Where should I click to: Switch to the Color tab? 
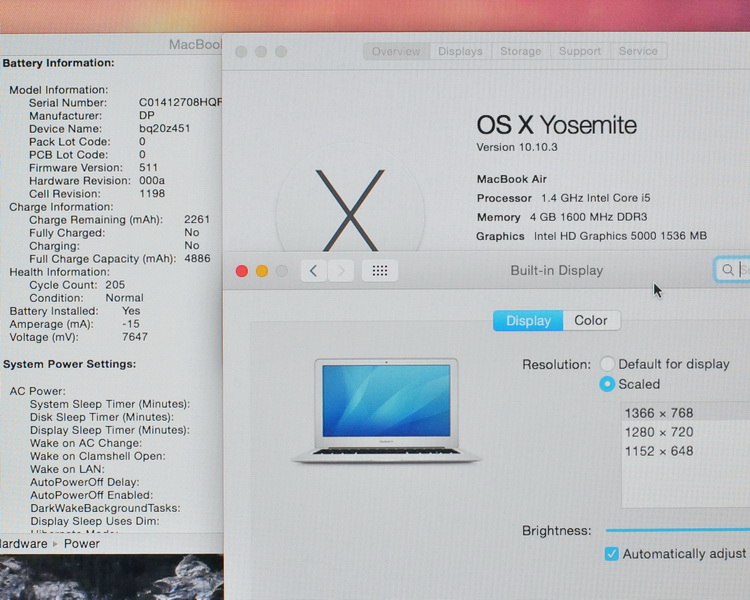click(x=591, y=321)
